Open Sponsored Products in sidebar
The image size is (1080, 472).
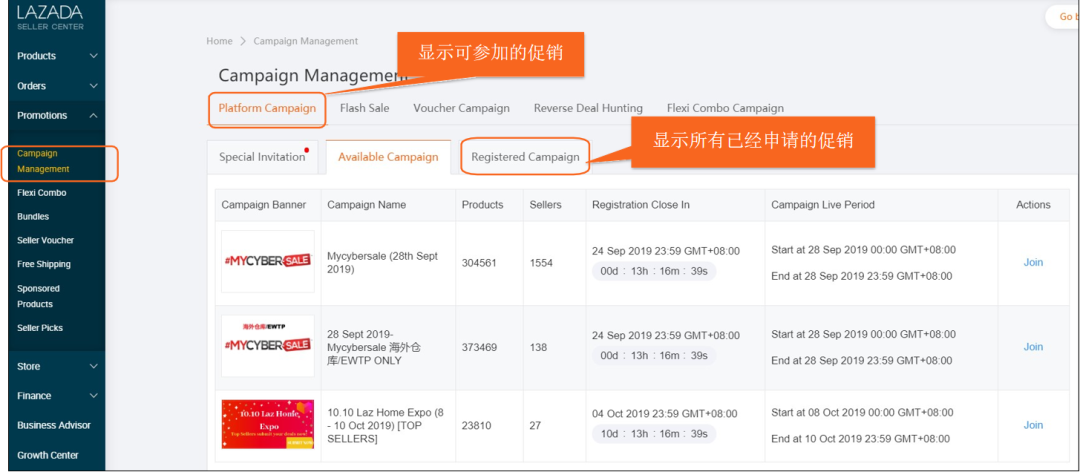tap(39, 296)
